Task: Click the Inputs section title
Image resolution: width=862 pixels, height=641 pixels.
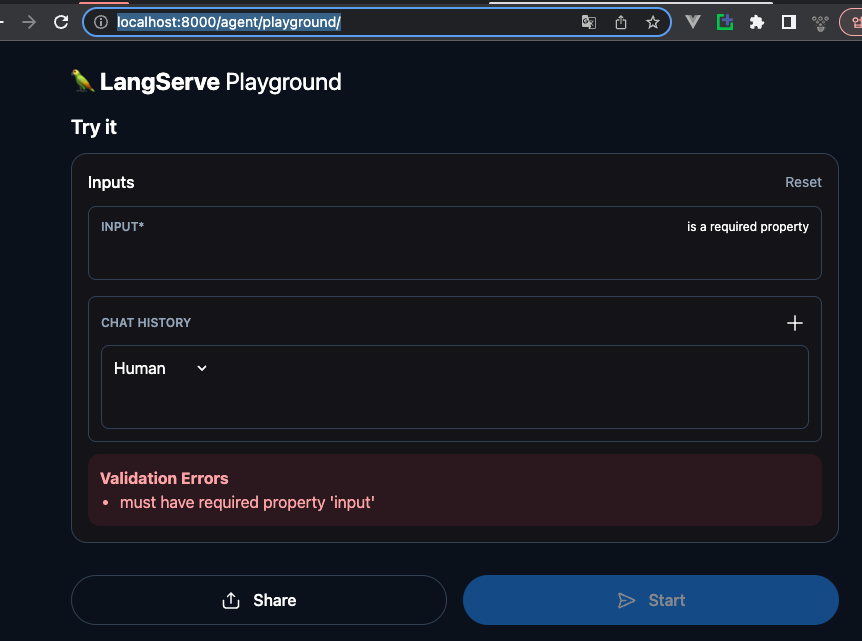Action: pos(111,183)
